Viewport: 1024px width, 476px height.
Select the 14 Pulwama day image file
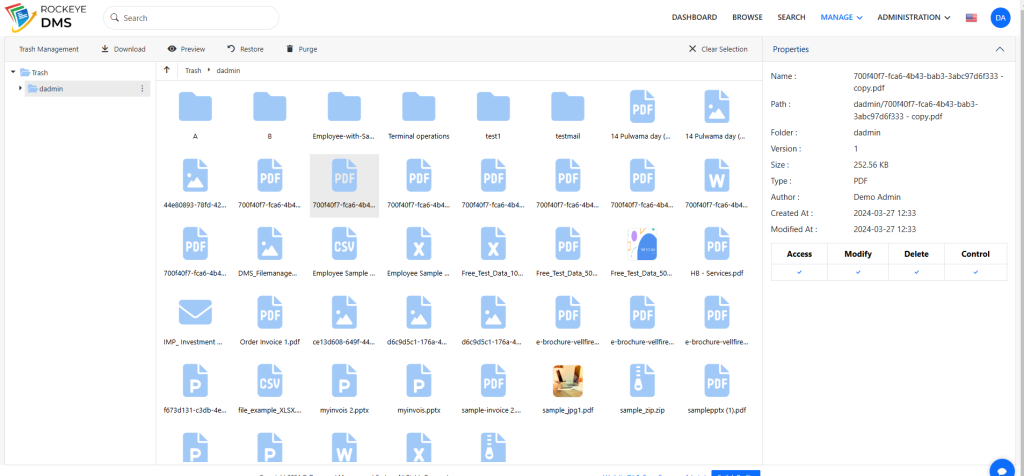(716, 116)
